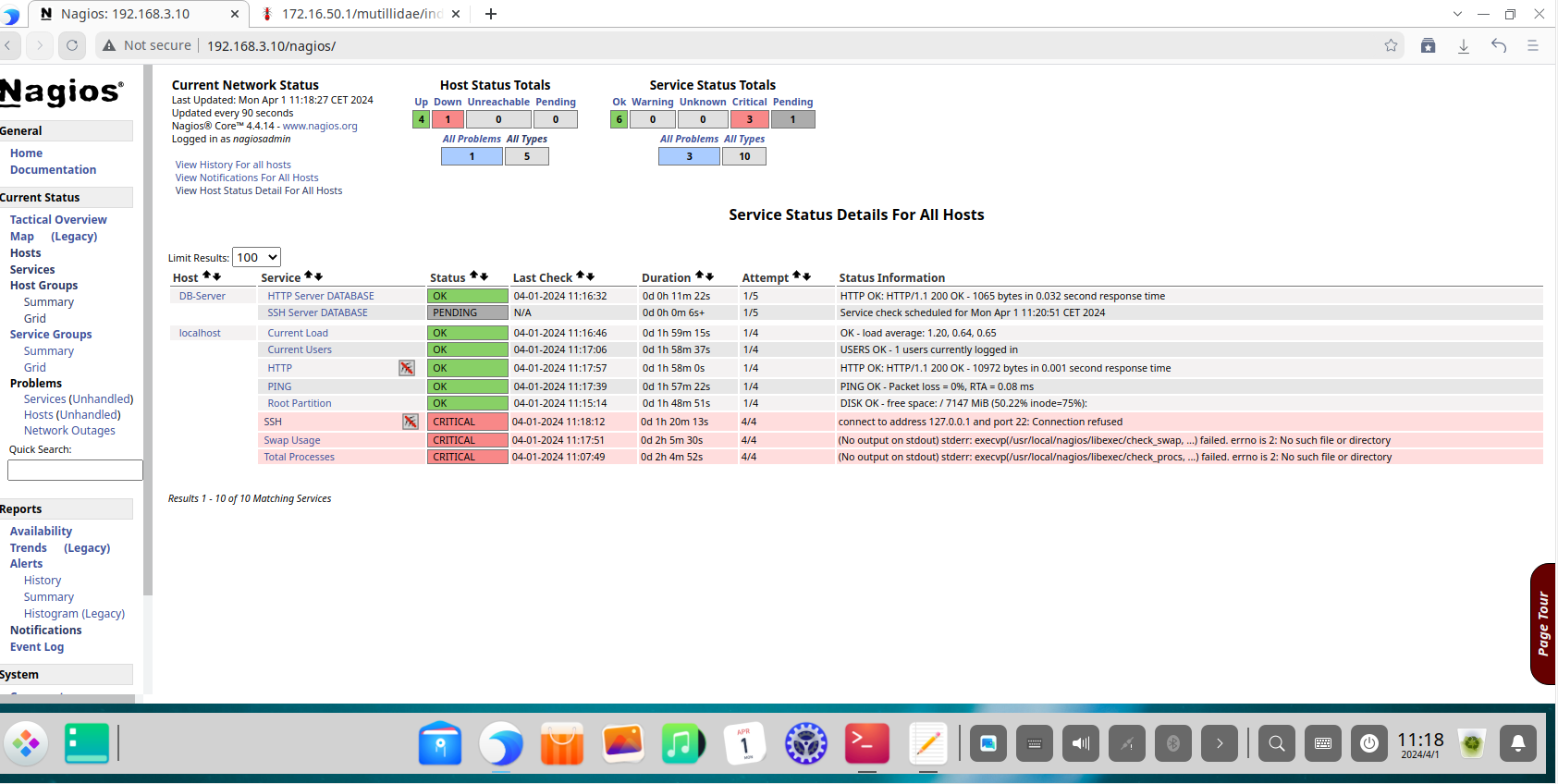
Task: Open the Page Tour side tab
Action: point(1542,623)
